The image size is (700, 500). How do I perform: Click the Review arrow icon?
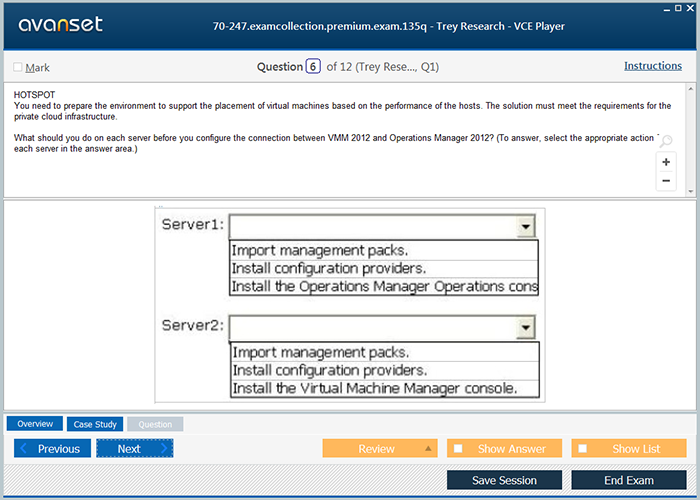pyautogui.click(x=428, y=449)
